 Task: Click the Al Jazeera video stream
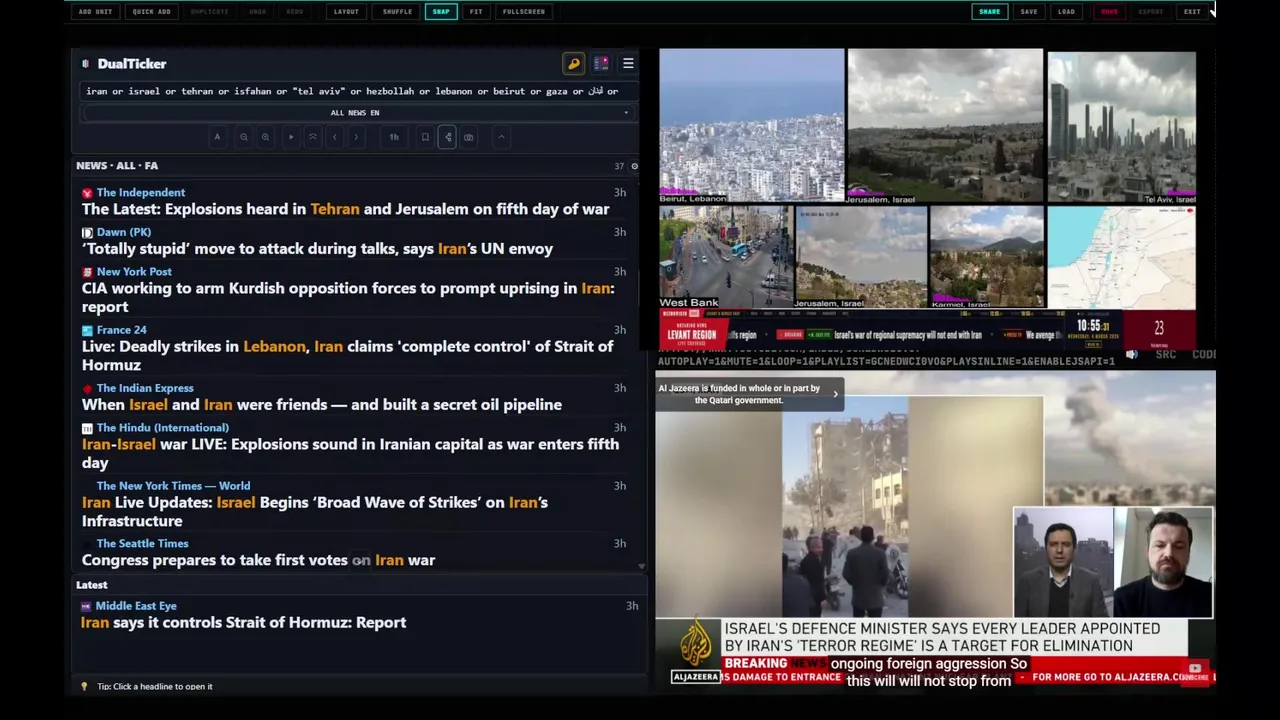point(935,528)
